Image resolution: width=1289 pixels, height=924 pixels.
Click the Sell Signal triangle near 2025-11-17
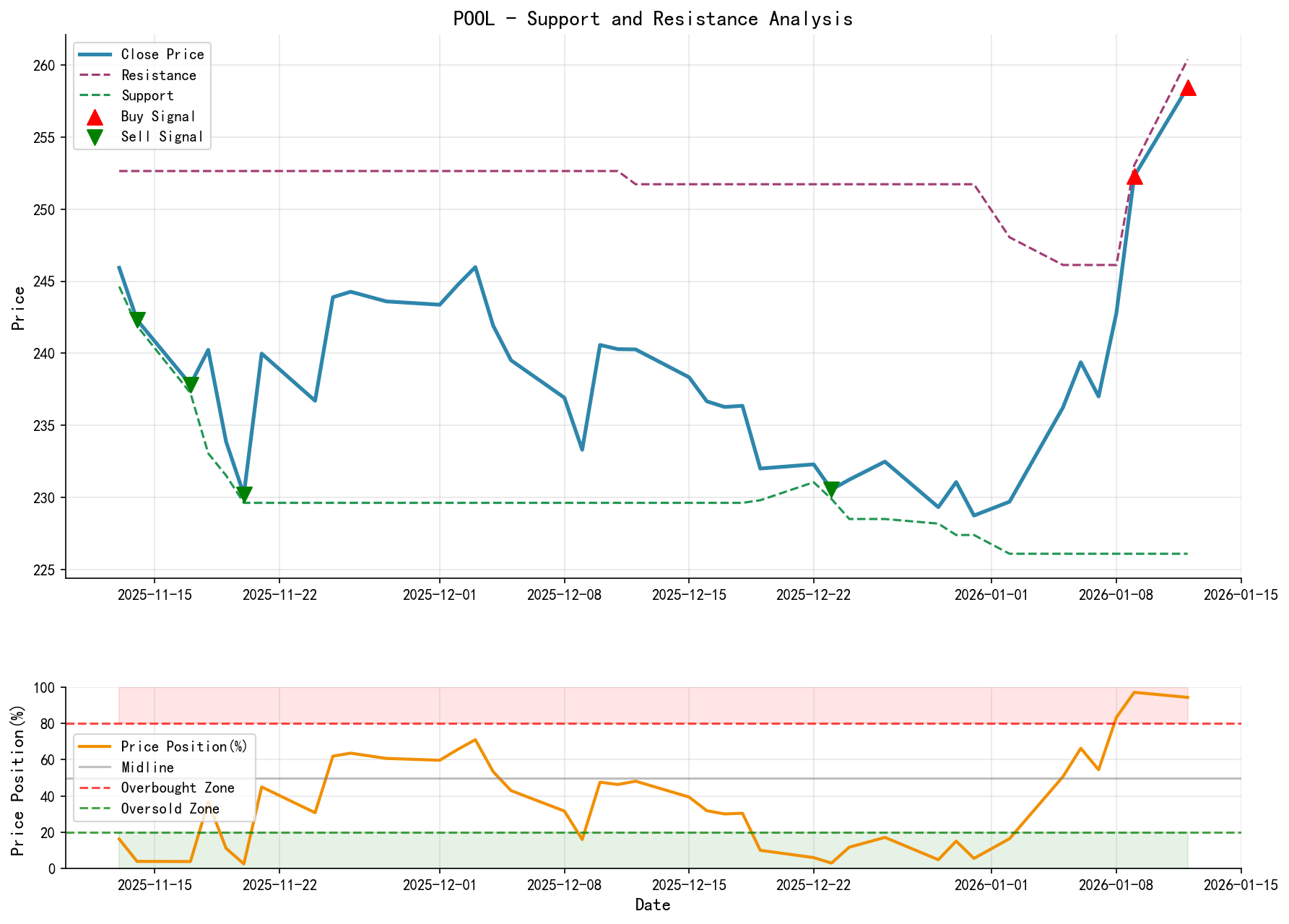pos(190,382)
